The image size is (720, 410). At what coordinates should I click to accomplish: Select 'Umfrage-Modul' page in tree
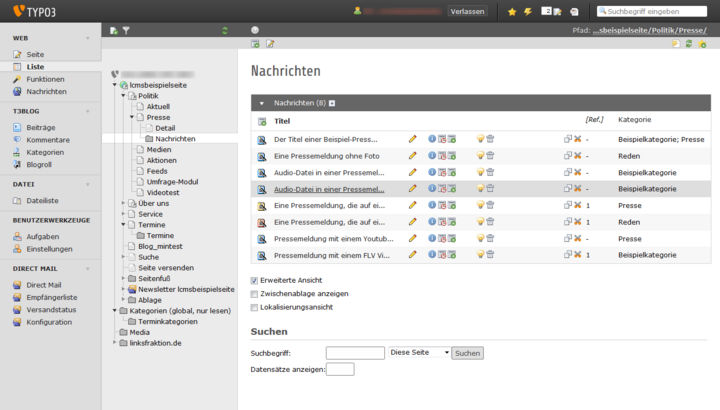172,182
